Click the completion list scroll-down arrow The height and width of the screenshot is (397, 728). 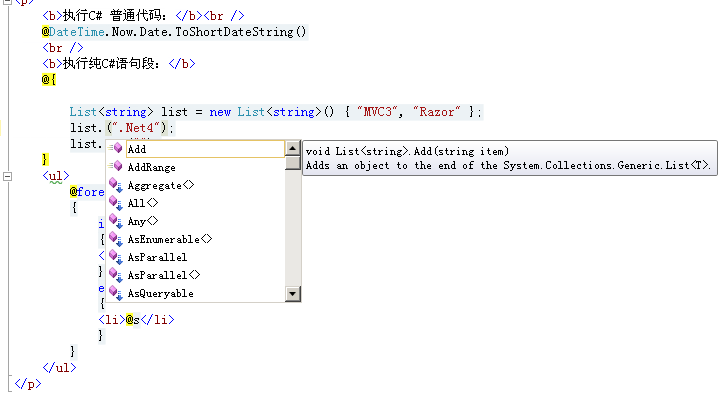click(292, 293)
